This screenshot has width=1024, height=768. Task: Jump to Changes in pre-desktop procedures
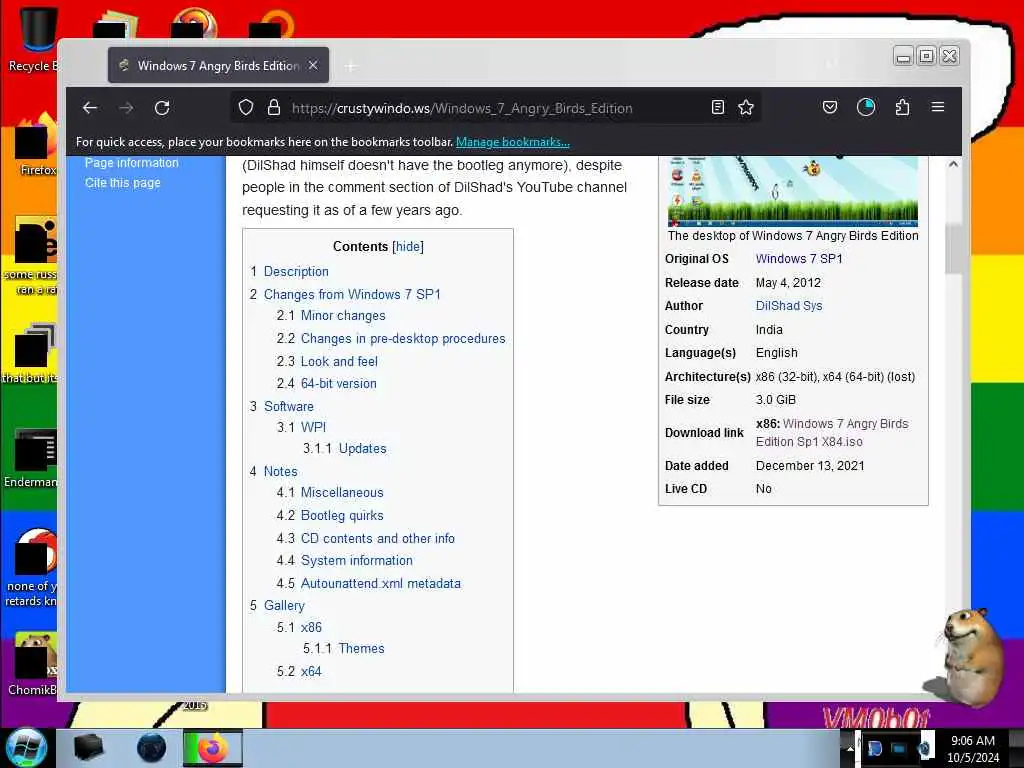(403, 339)
